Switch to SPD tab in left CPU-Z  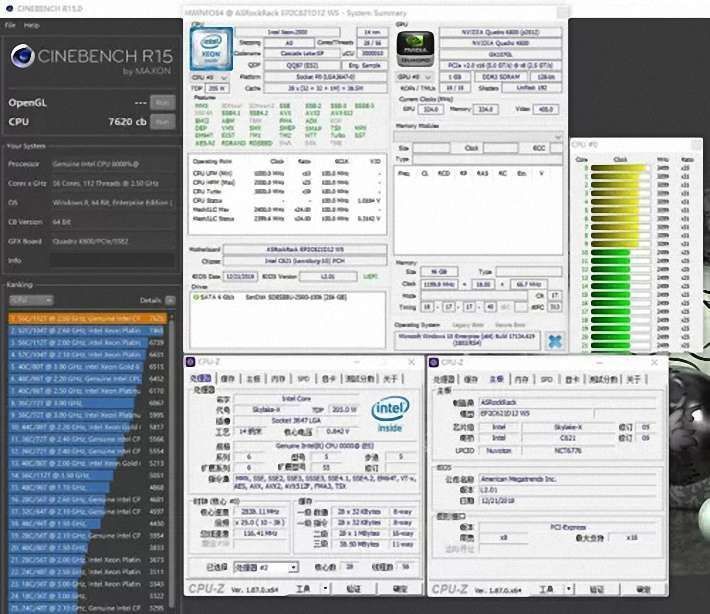click(x=303, y=379)
